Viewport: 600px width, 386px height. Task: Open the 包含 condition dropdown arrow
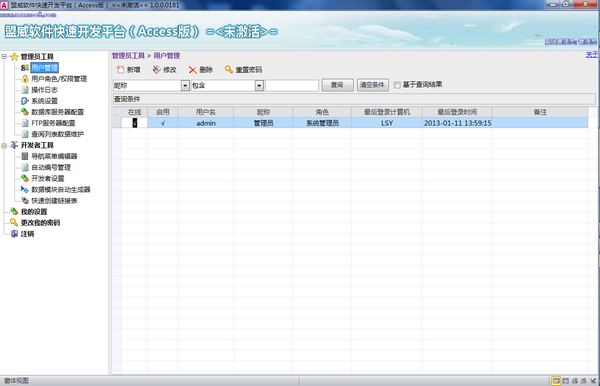coord(259,85)
